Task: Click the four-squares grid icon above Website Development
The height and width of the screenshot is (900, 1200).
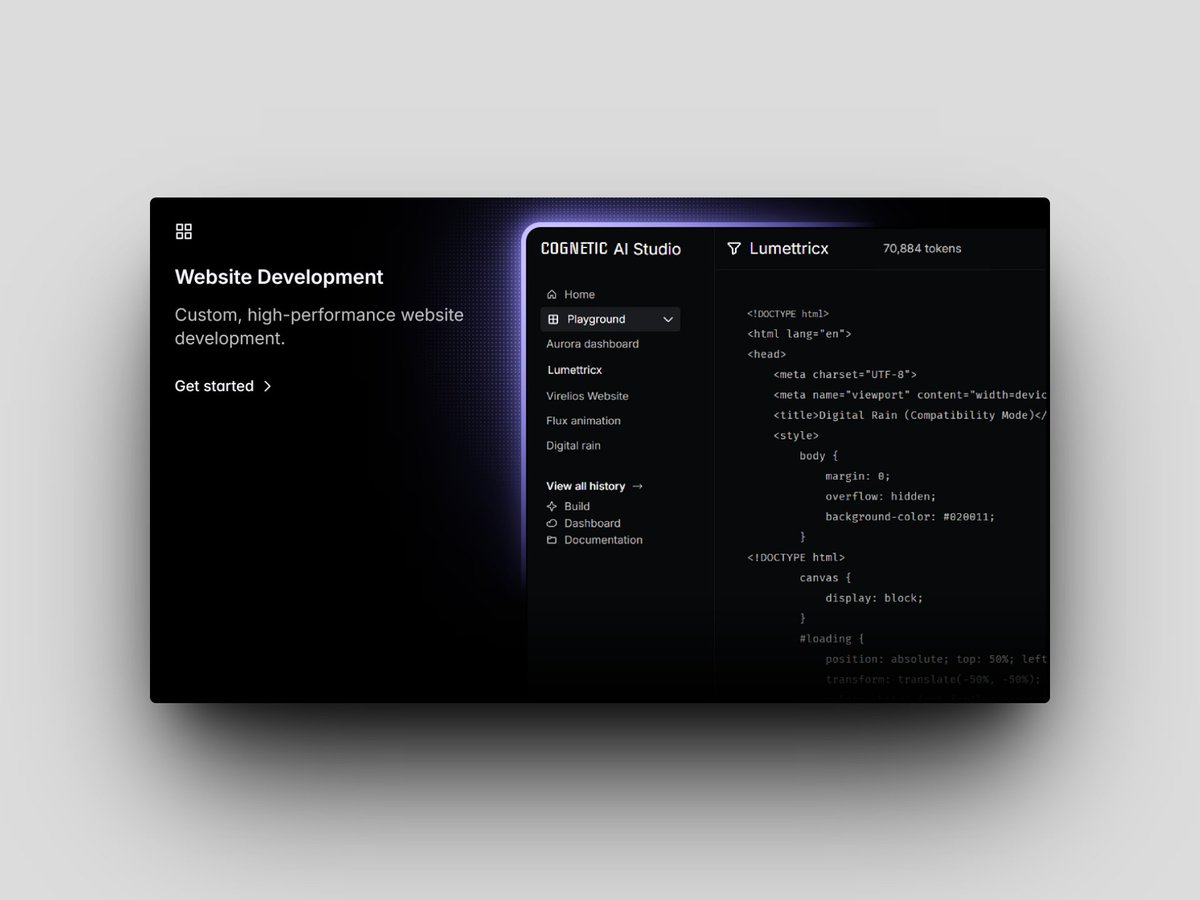Action: [x=183, y=231]
